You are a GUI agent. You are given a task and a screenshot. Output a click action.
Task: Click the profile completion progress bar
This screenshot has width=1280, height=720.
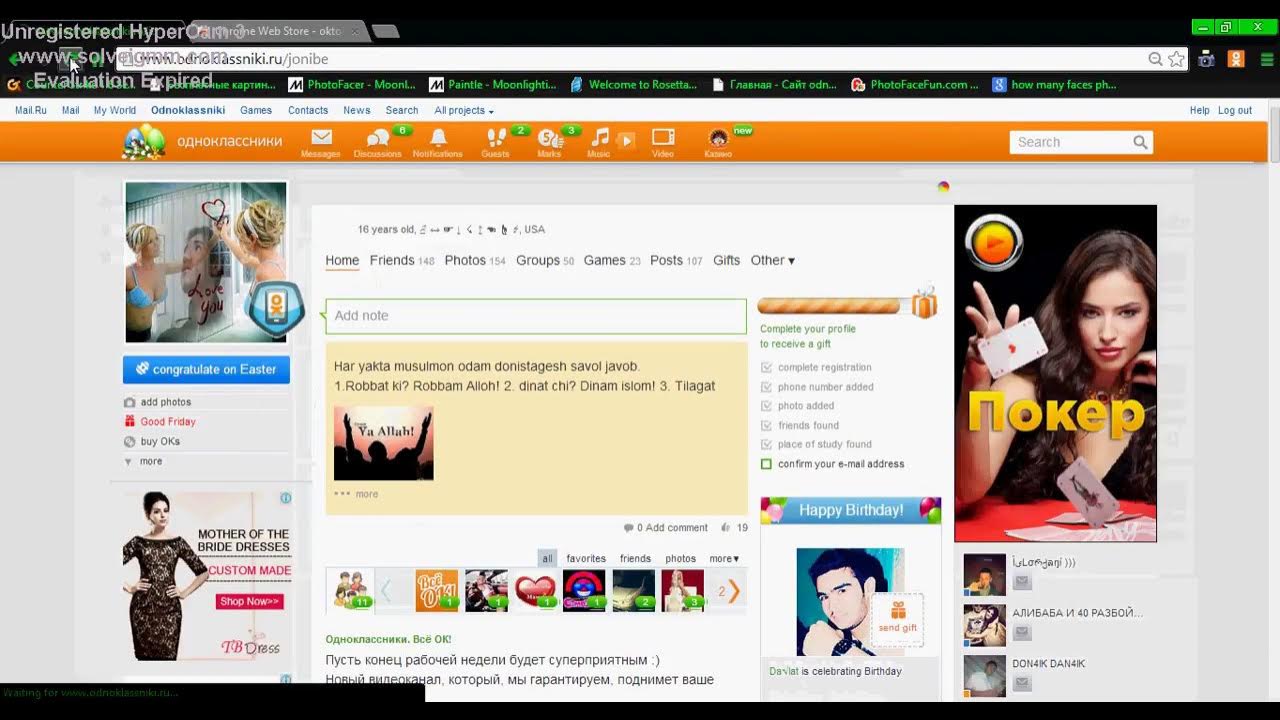point(835,306)
